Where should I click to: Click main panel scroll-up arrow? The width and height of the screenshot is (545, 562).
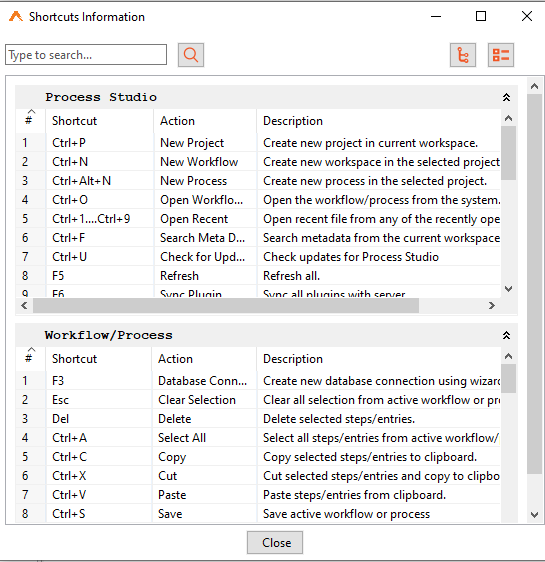(534, 86)
